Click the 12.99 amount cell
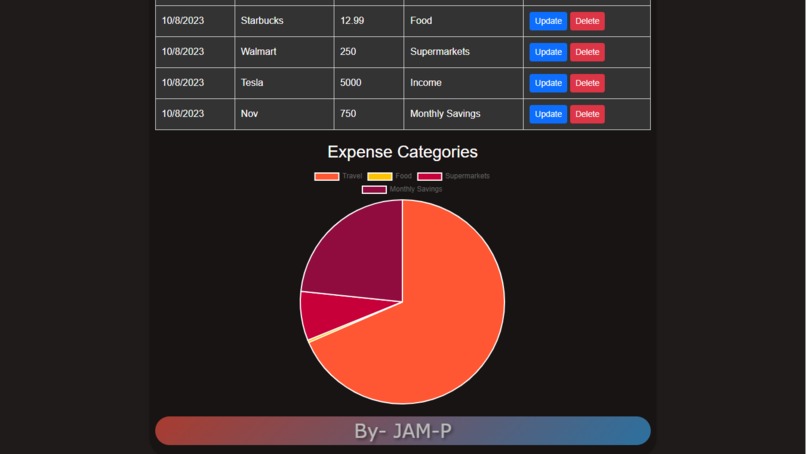Screen dimensions: 806x454 tap(369, 21)
